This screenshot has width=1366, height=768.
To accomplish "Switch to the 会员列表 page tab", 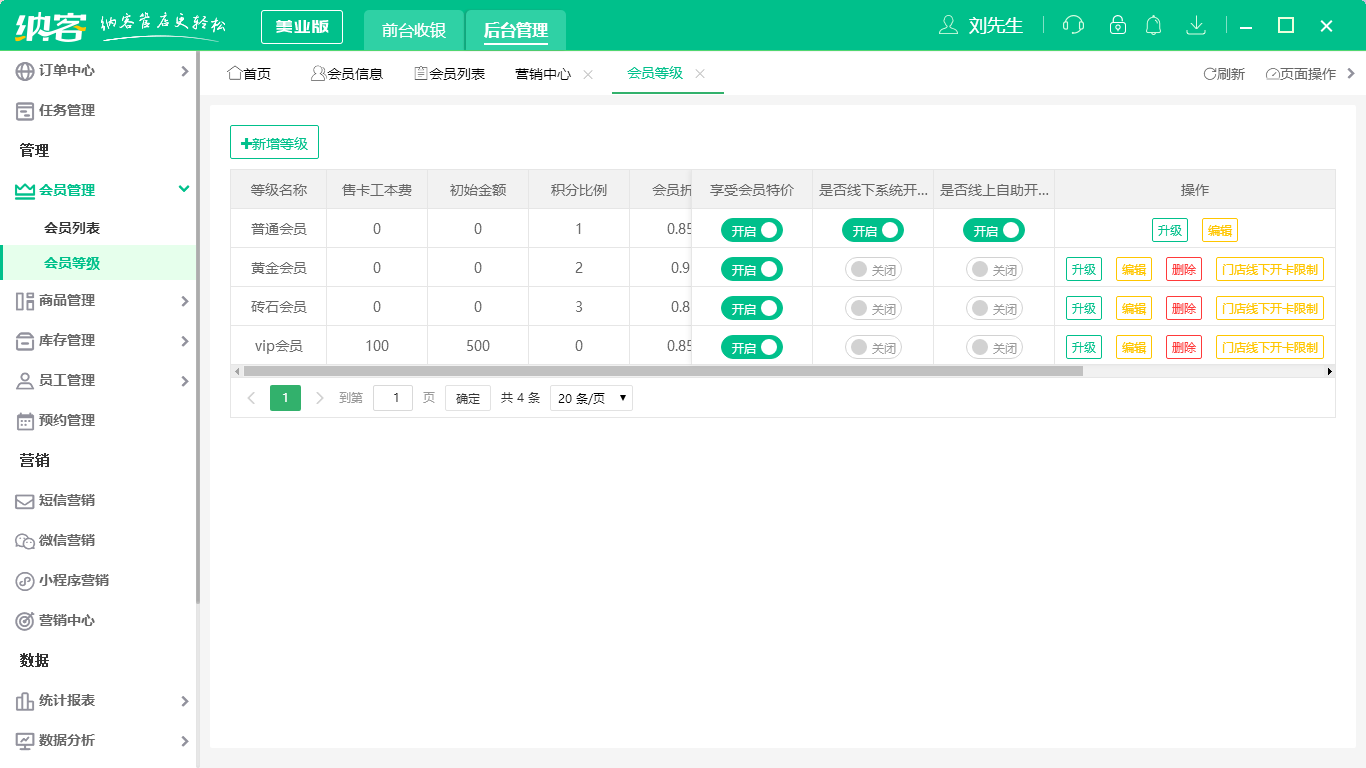I will tap(449, 74).
